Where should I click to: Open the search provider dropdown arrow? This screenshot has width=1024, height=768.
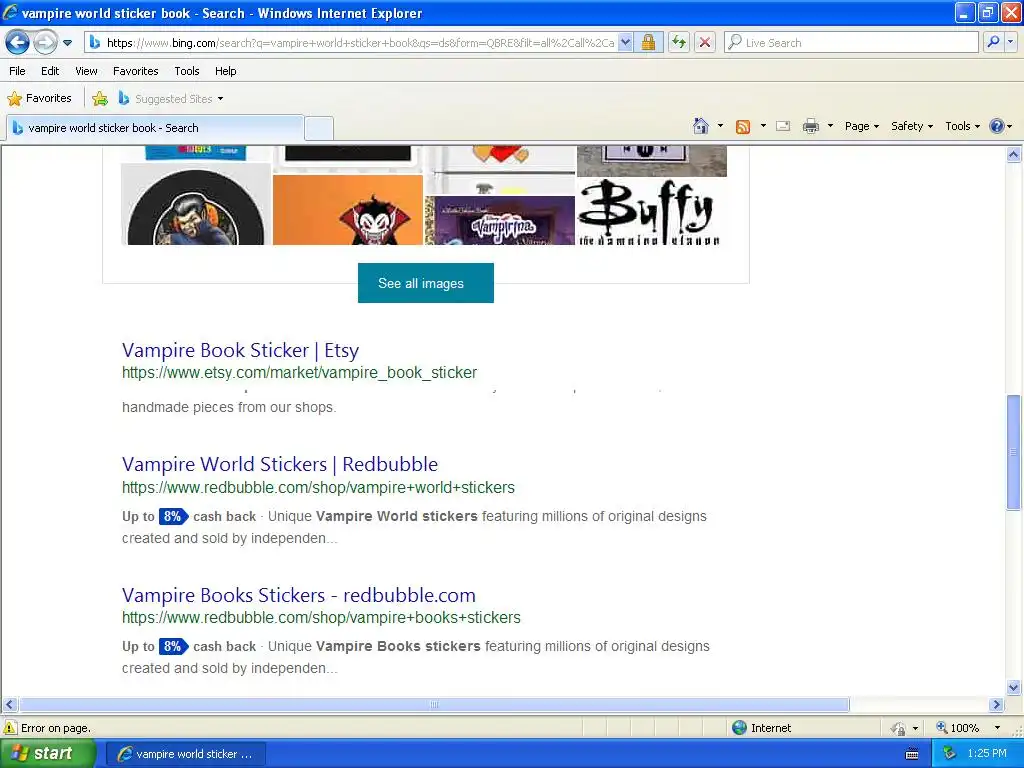[1010, 43]
